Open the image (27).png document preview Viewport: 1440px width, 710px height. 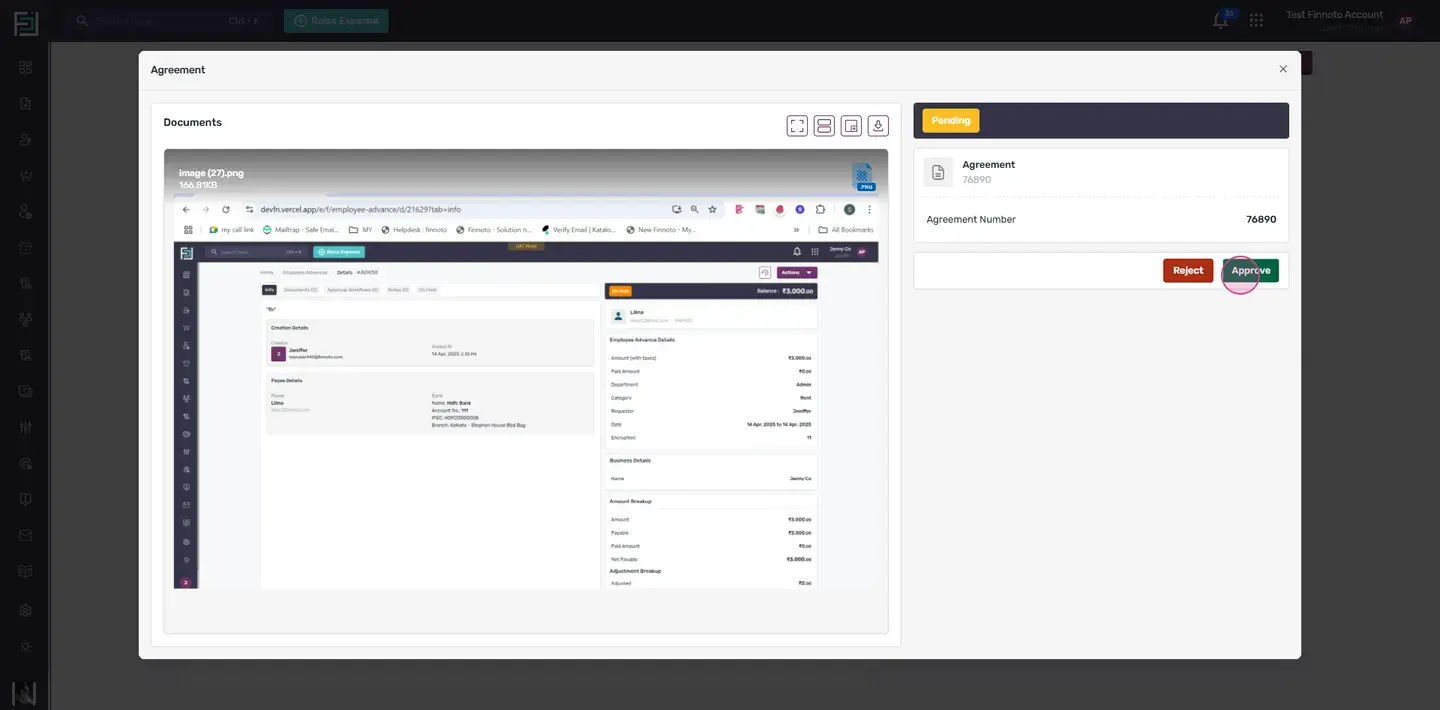click(x=526, y=391)
